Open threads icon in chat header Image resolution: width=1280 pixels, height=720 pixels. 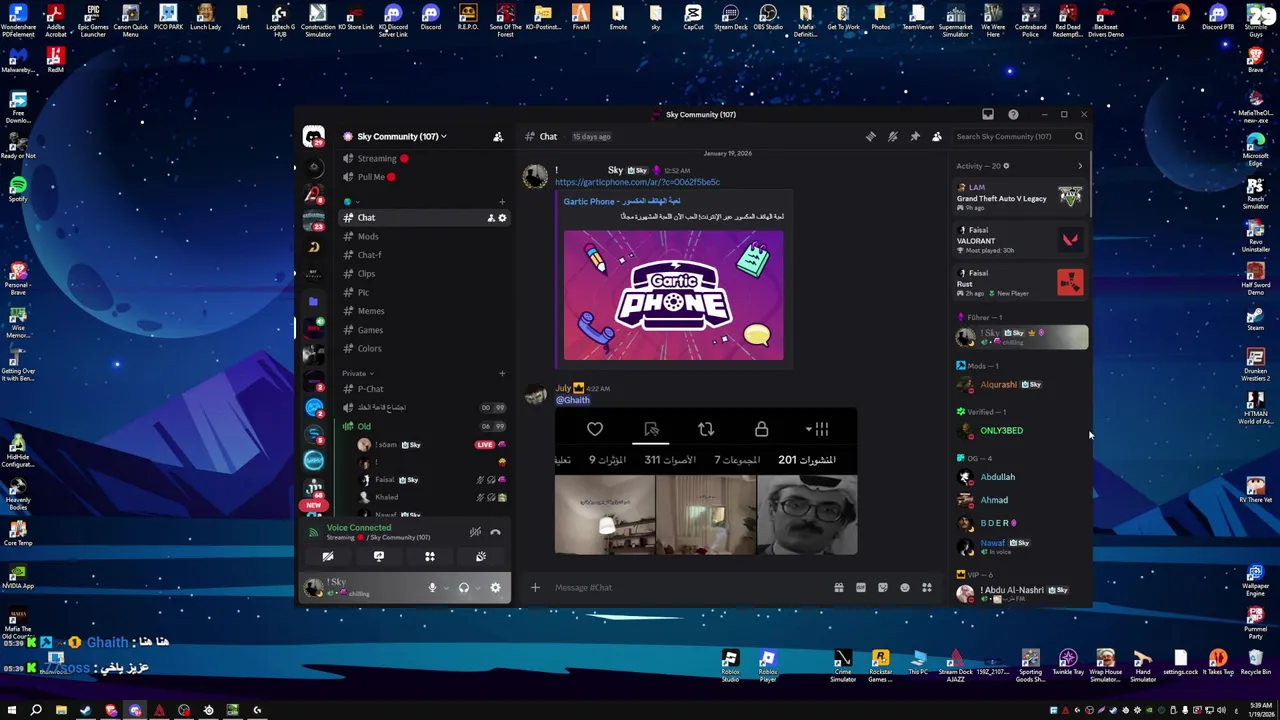pos(871,137)
